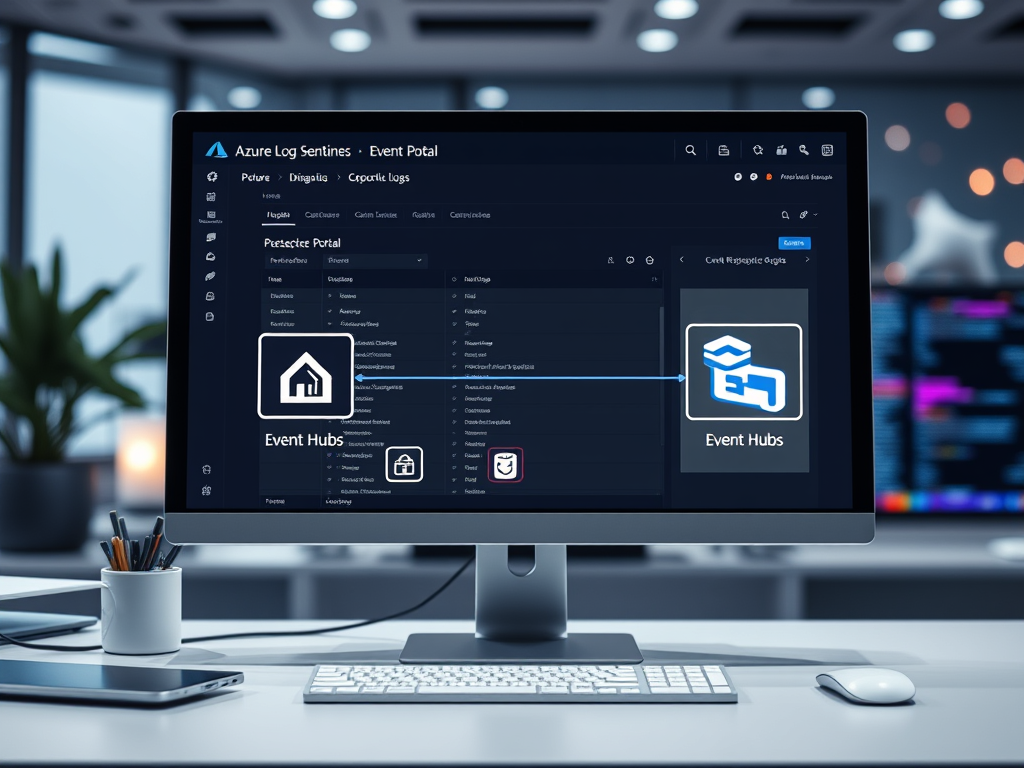Click the gear icon atop left sidebar
Screen dimensions: 1024x768
point(212,176)
